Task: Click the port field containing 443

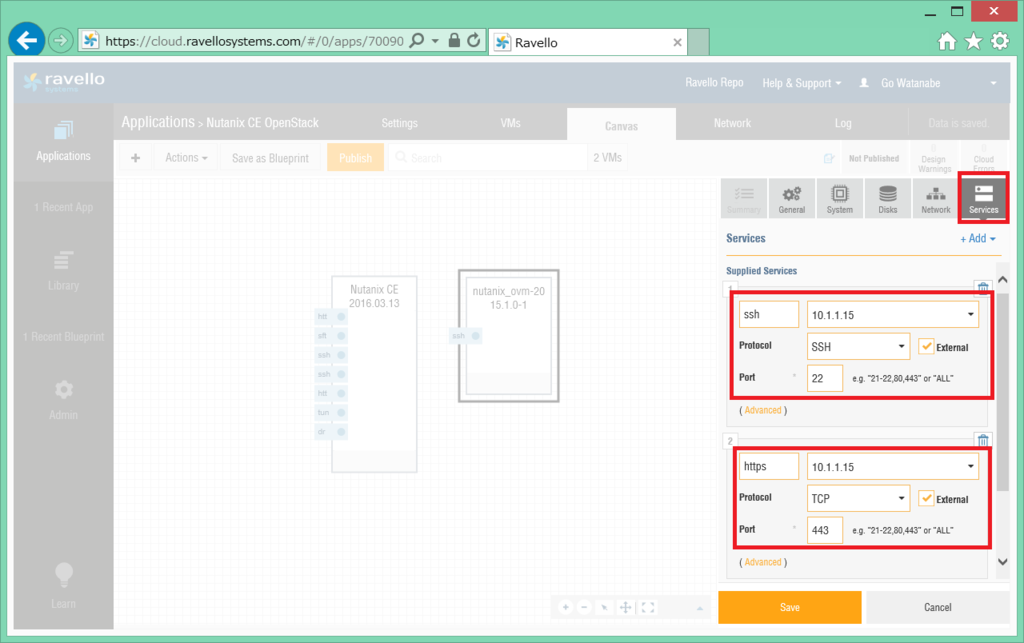Action: tap(825, 530)
